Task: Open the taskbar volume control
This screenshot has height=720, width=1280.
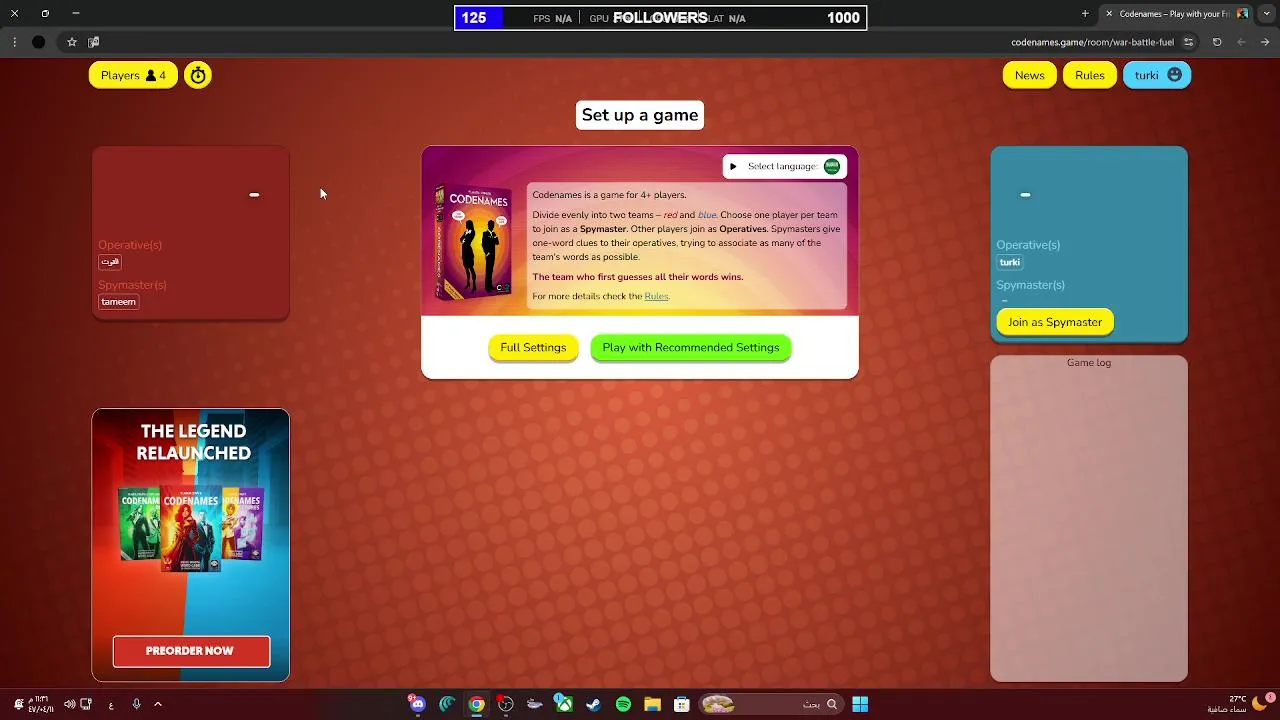Action: pos(69,704)
